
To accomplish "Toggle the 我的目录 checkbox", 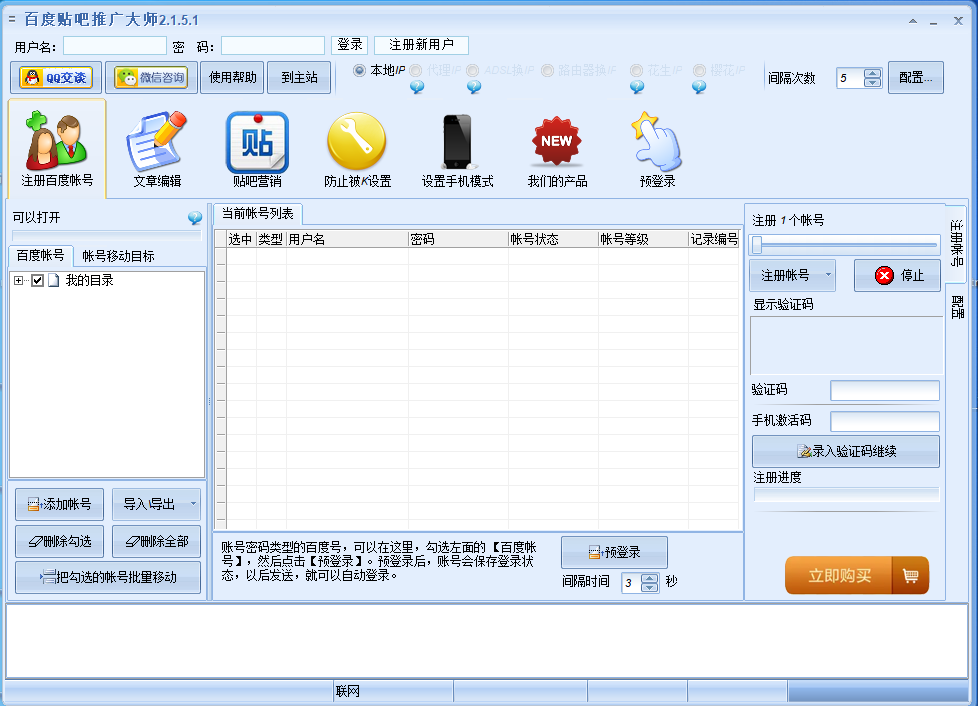I will point(37,281).
